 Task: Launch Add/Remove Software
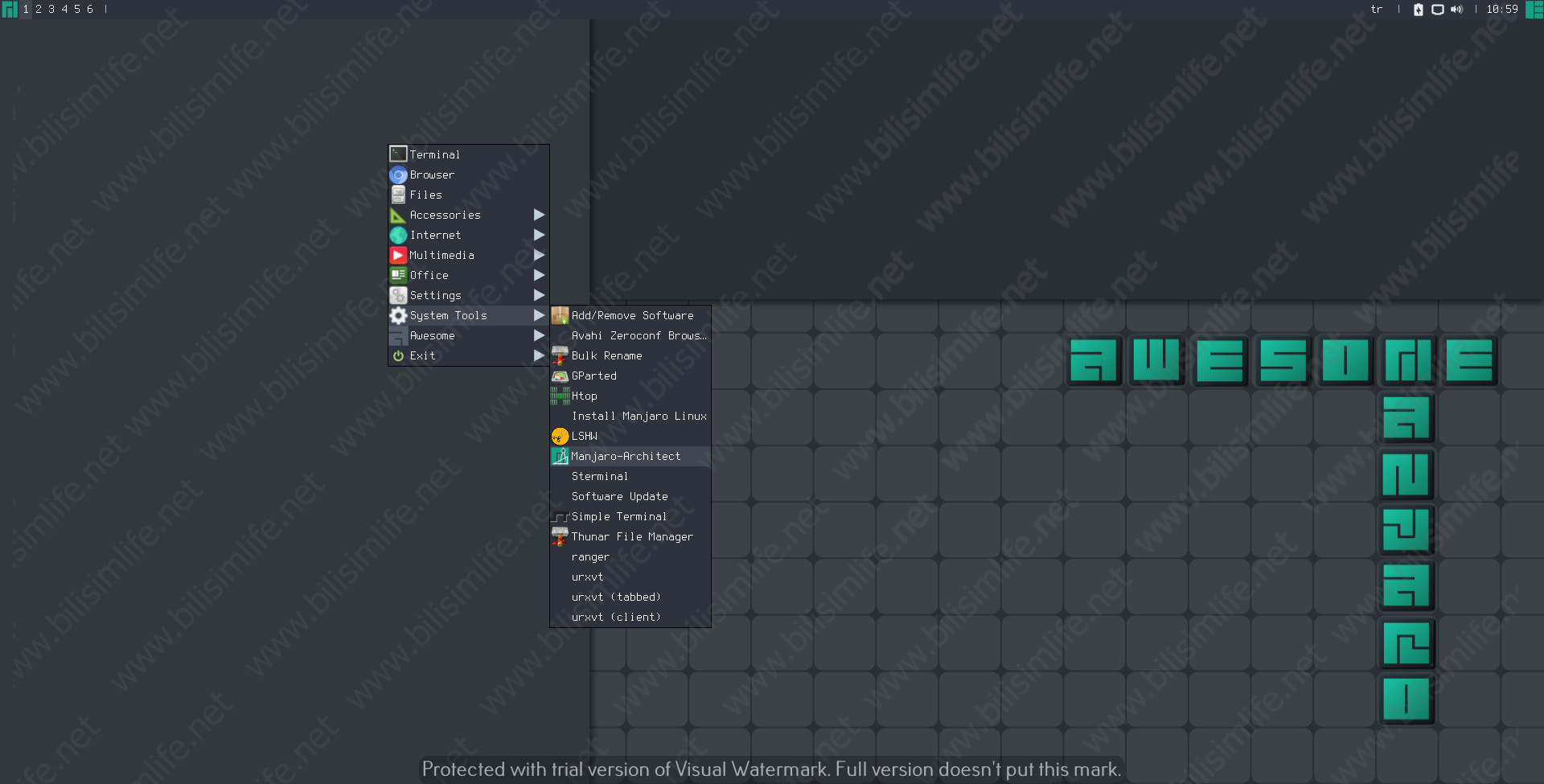(630, 315)
